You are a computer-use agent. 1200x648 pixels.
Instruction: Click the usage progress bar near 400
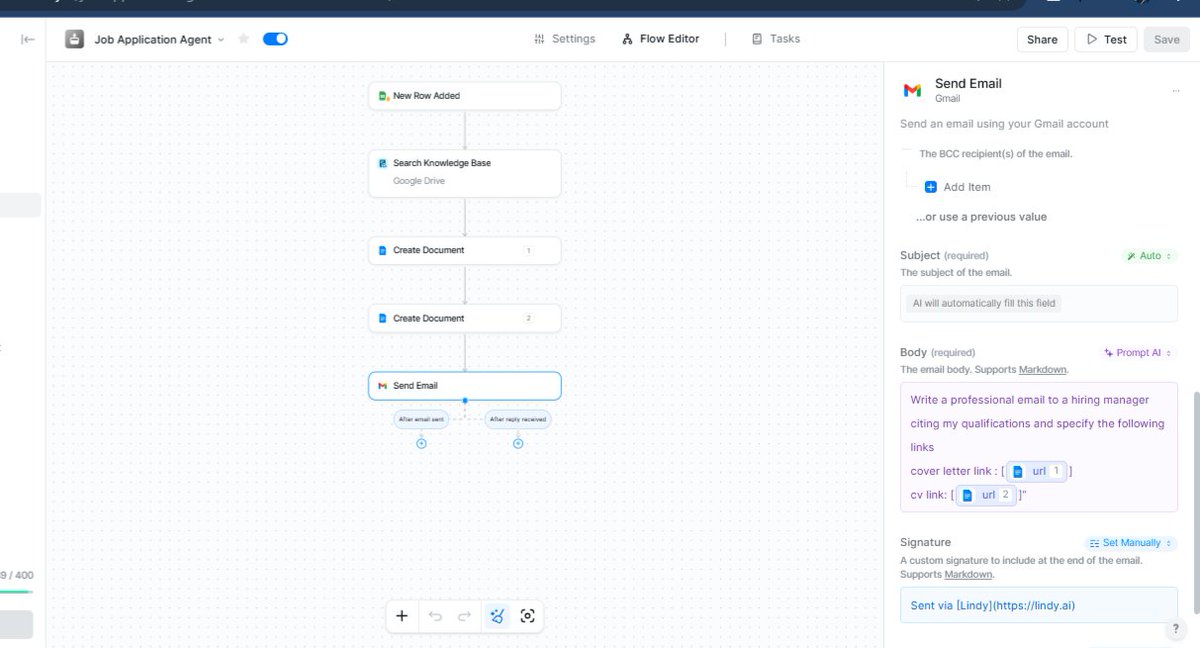[16, 592]
